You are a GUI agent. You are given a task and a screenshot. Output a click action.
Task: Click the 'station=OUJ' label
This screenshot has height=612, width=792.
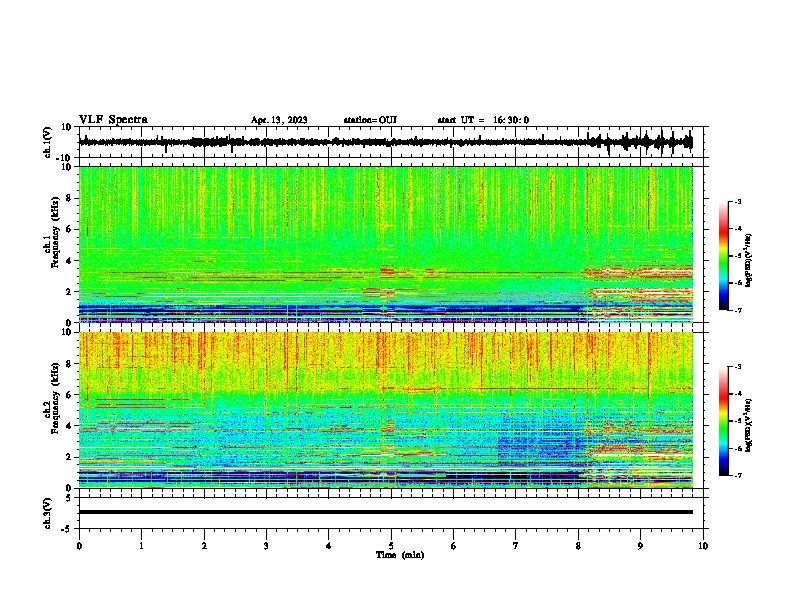(370, 120)
